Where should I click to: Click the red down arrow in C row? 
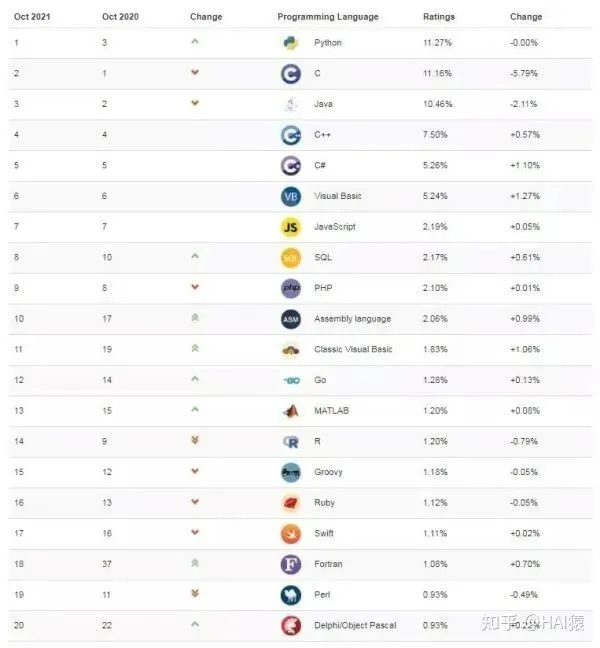[x=195, y=72]
